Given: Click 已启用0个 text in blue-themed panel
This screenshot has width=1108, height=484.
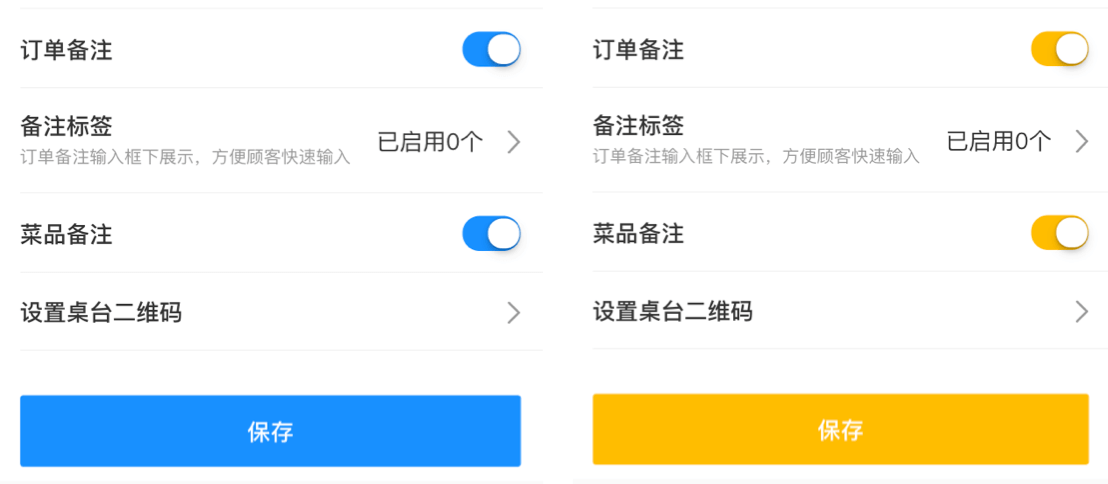Looking at the screenshot, I should (430, 142).
